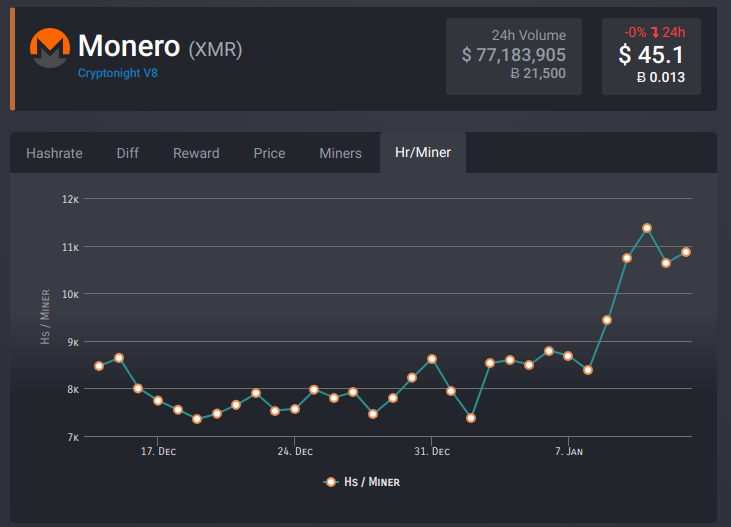The width and height of the screenshot is (731, 527).
Task: Switch to the Diff tab
Action: click(x=127, y=153)
